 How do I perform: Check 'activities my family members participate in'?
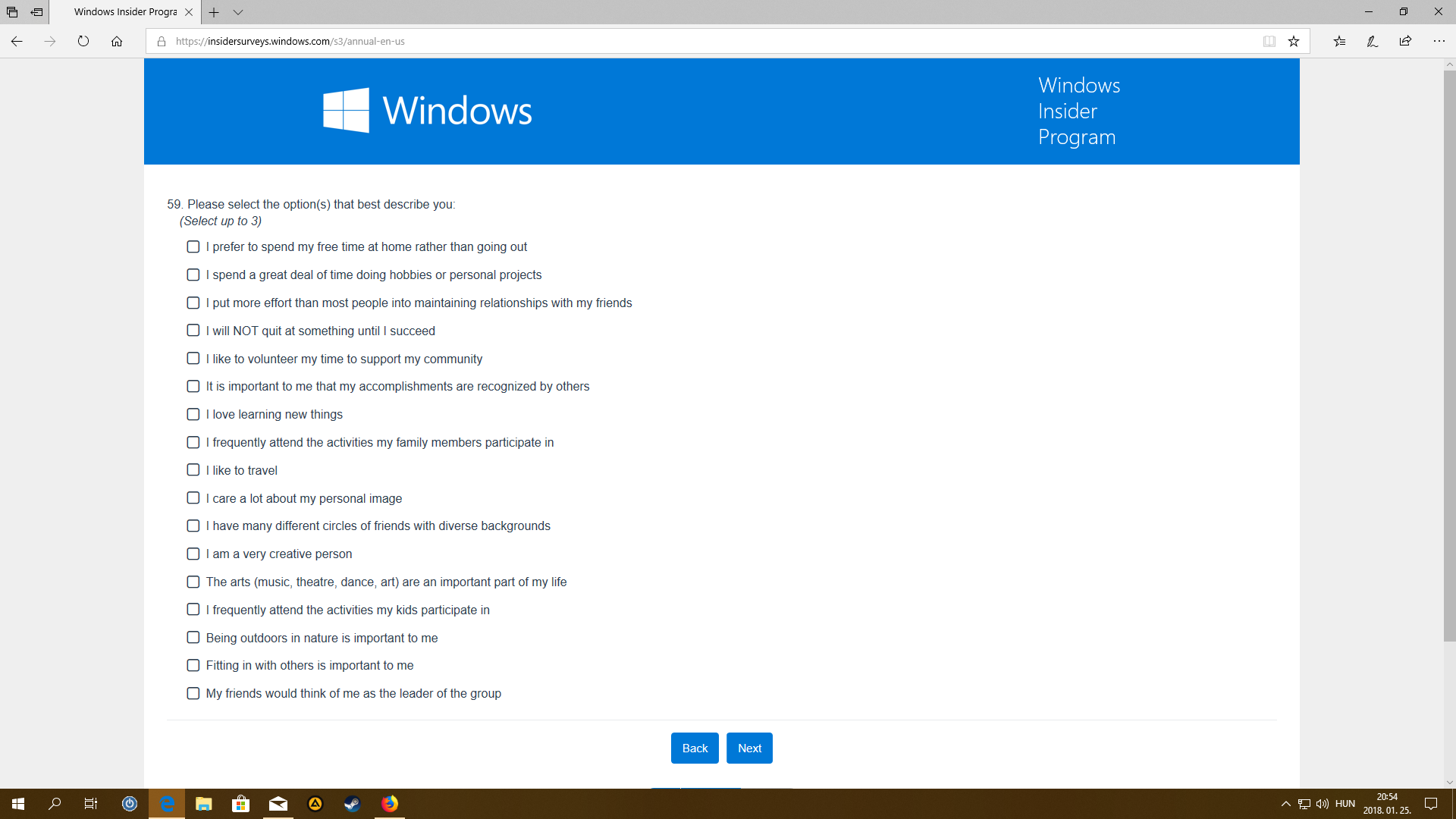click(193, 443)
